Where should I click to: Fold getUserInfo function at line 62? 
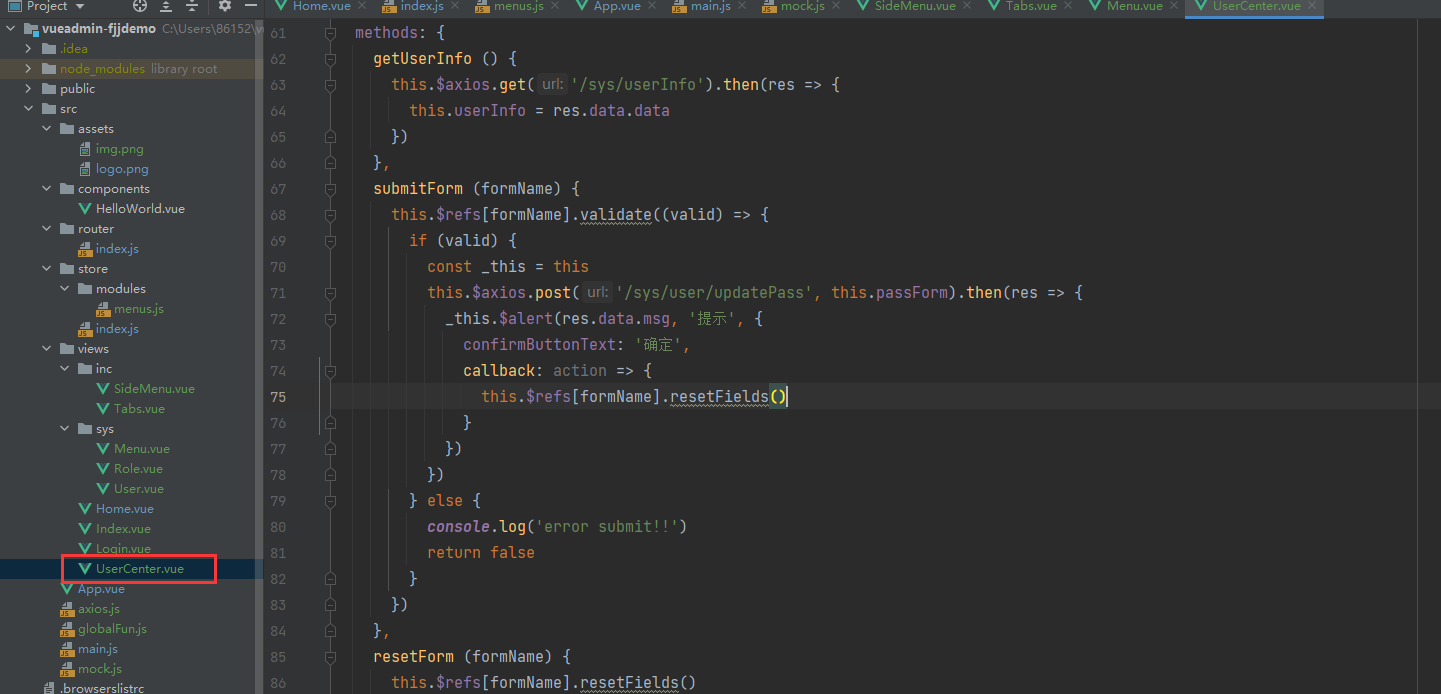click(330, 59)
